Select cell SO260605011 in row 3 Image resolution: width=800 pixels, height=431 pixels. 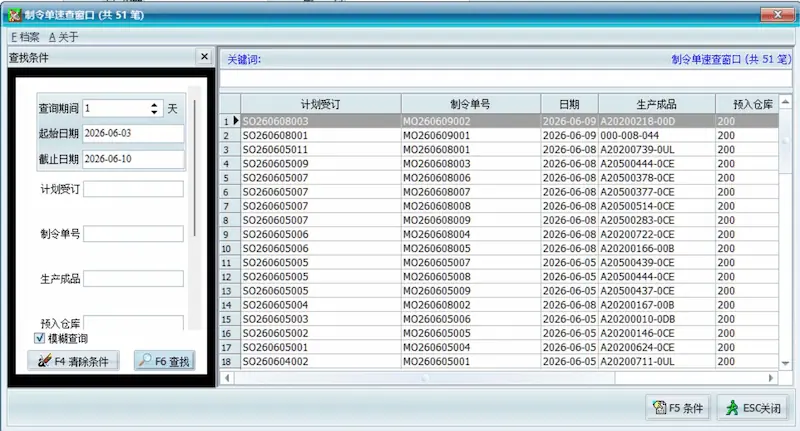(x=321, y=149)
